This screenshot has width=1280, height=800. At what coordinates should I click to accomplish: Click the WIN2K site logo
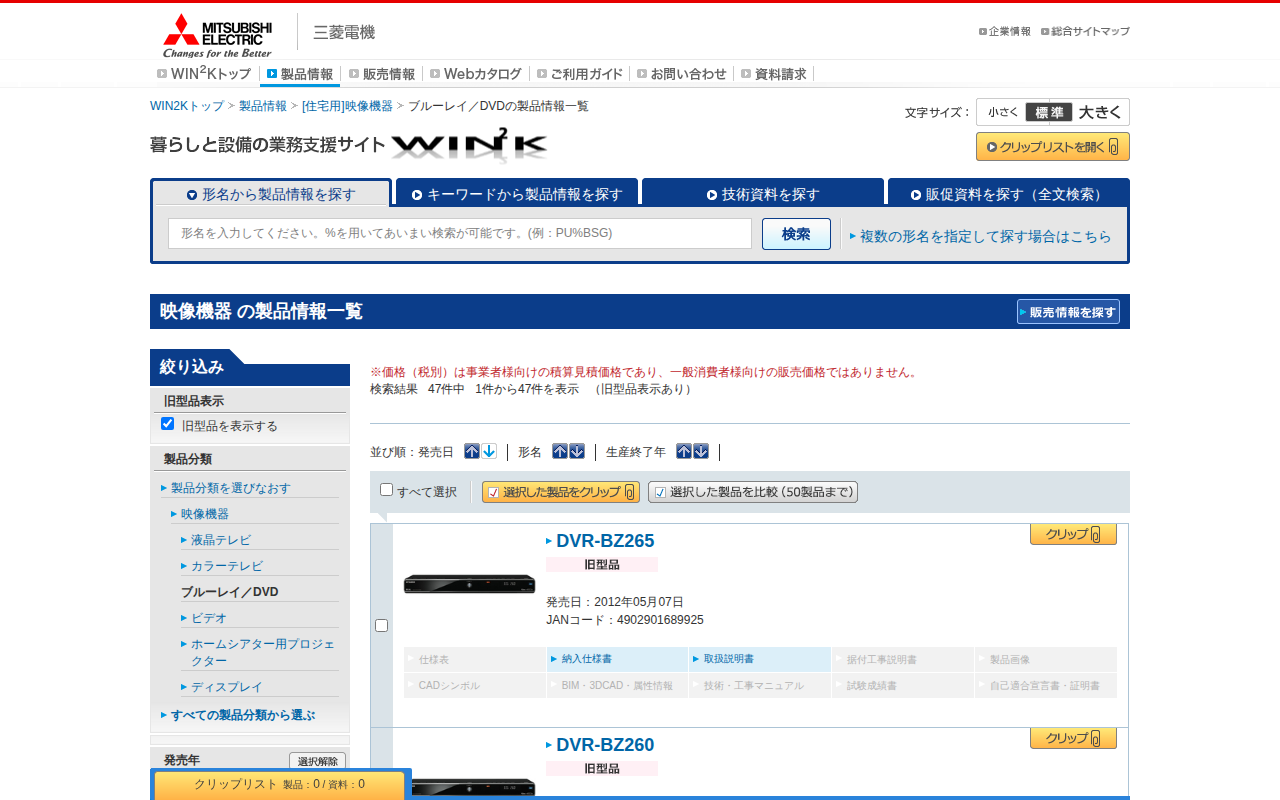(x=469, y=146)
